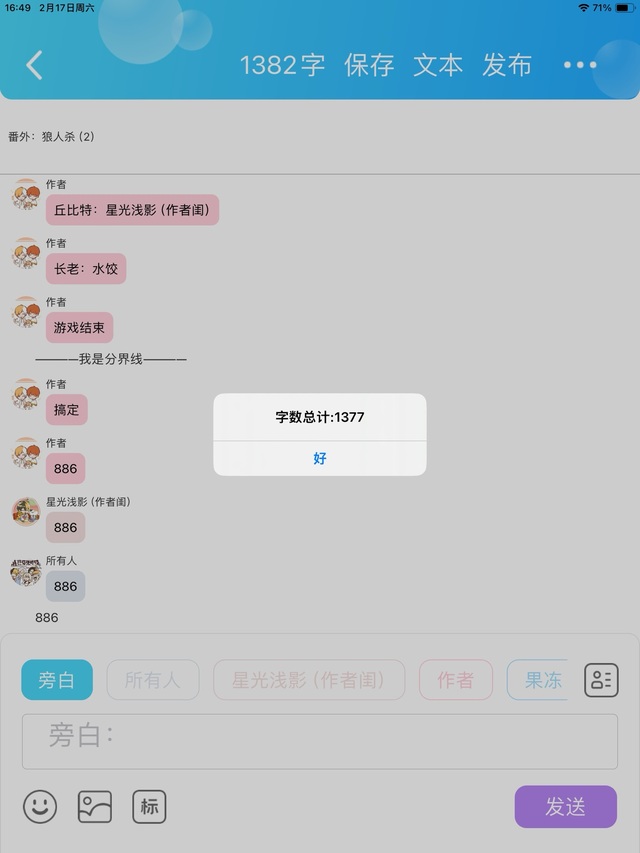The image size is (640, 853).
Task: Focus the 旁白 message input field
Action: tap(319, 741)
